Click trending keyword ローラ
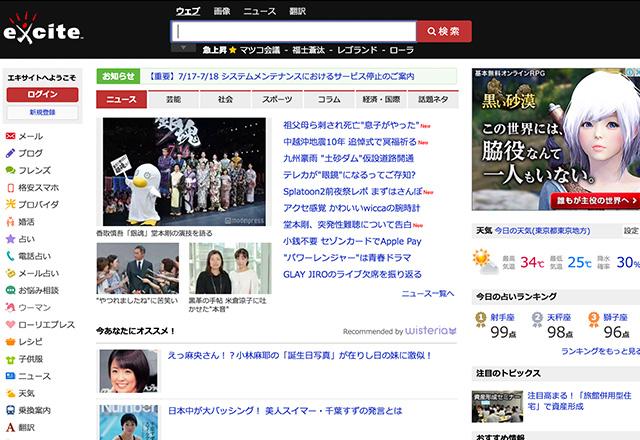Image resolution: width=640 pixels, height=440 pixels. tap(402, 50)
